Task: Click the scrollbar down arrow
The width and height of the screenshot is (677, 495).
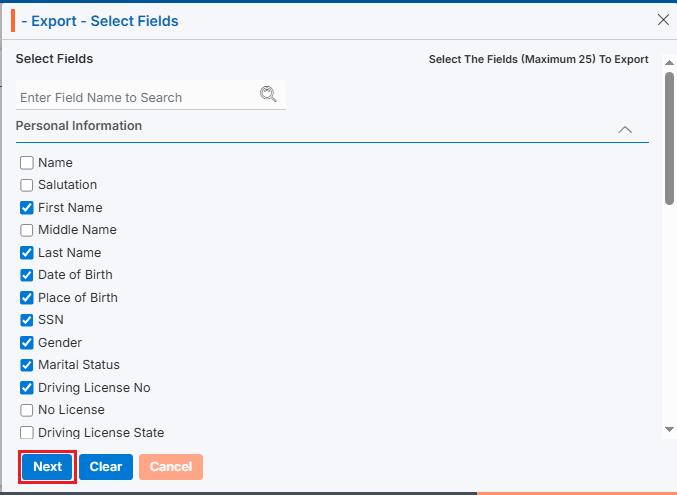Action: pos(669,429)
